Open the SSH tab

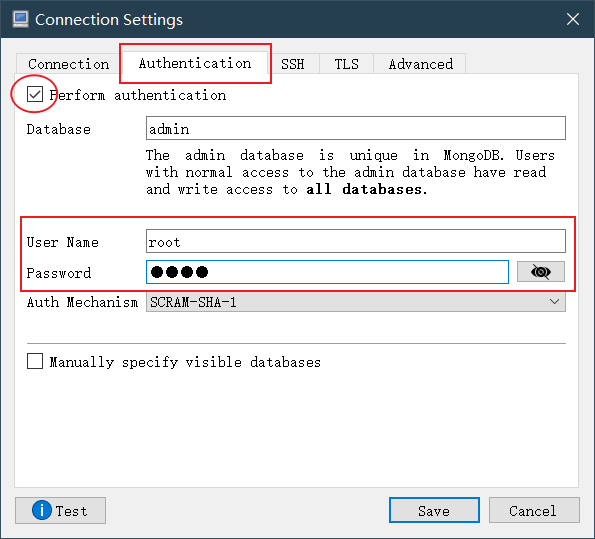point(293,64)
